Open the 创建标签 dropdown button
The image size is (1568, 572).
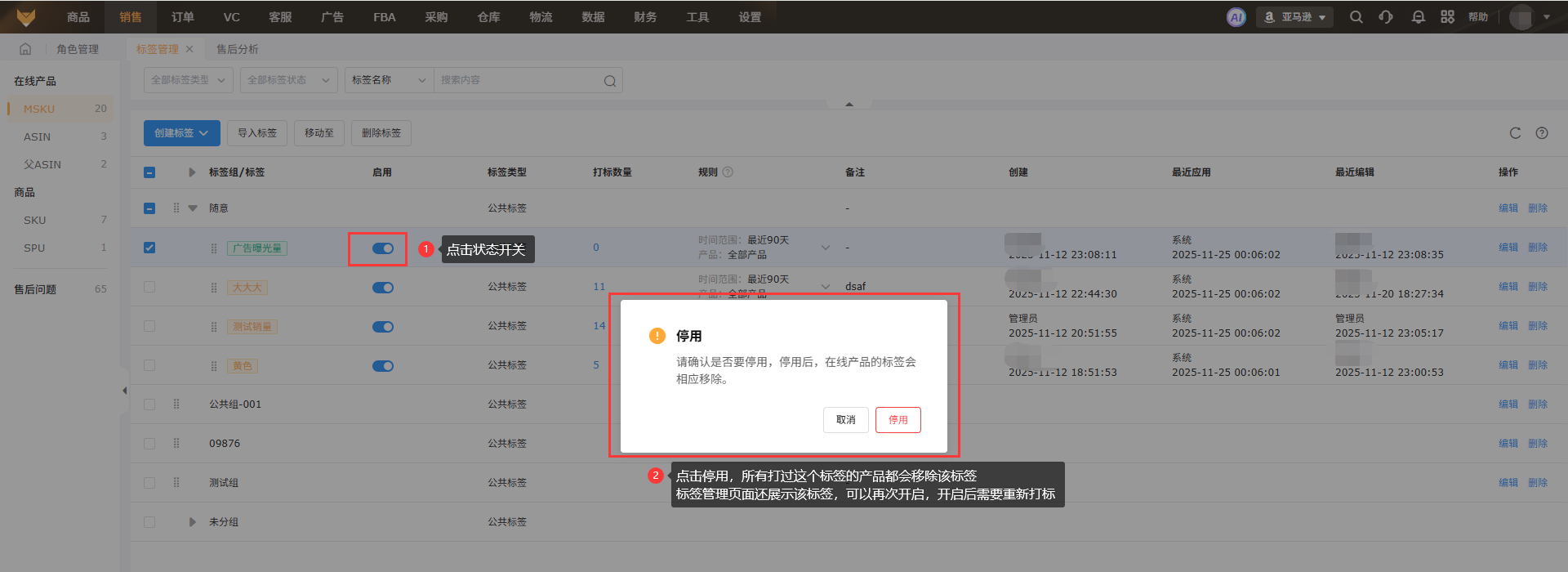coord(182,133)
